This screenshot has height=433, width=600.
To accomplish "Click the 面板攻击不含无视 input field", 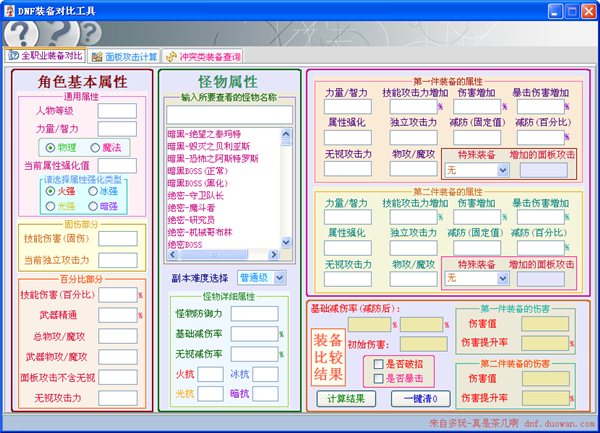I will point(118,378).
